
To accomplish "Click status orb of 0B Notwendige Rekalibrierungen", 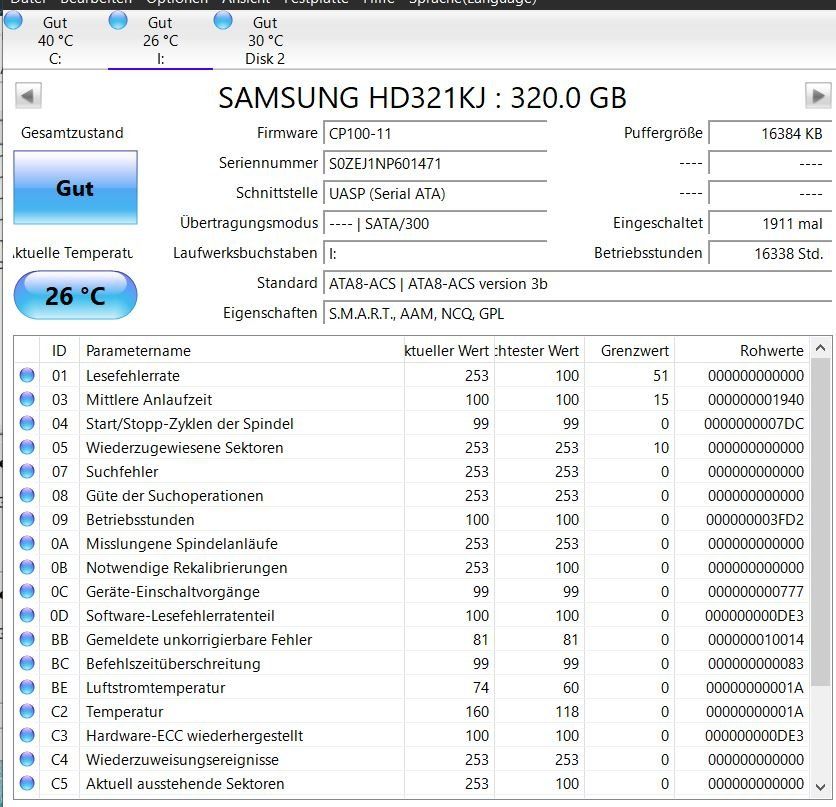I will click(27, 567).
